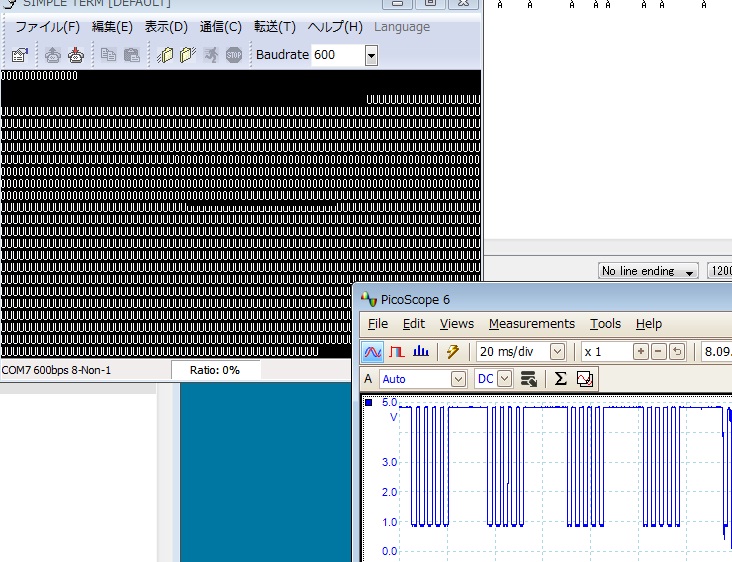The width and height of the screenshot is (732, 562).
Task: Click the Baudrate 600 input field
Action: 338,56
